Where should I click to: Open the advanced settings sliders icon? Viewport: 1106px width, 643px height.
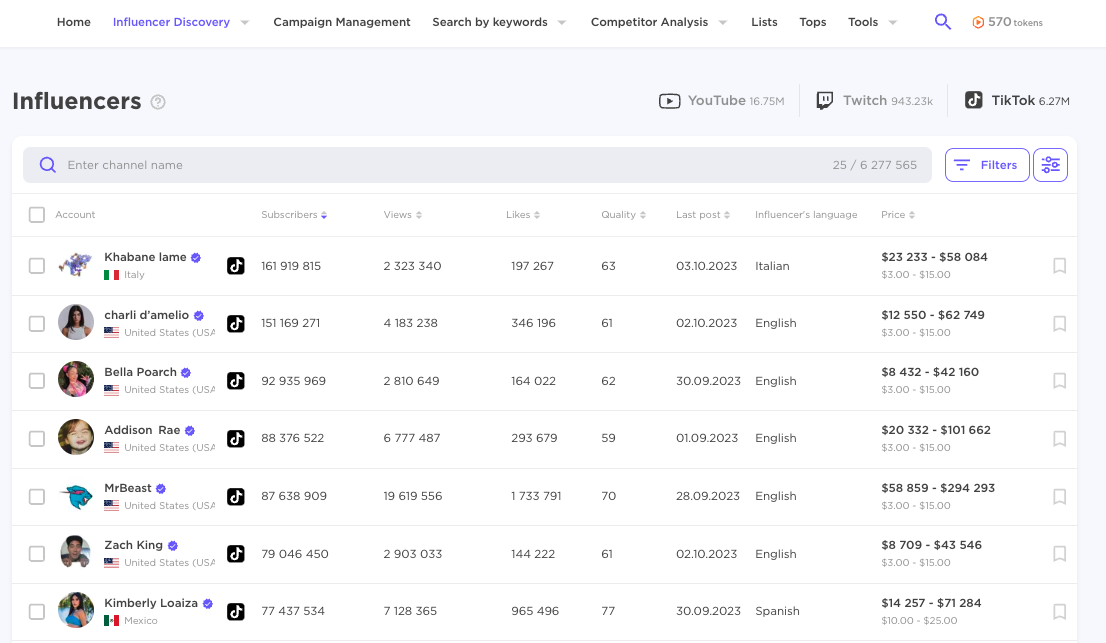click(1050, 165)
